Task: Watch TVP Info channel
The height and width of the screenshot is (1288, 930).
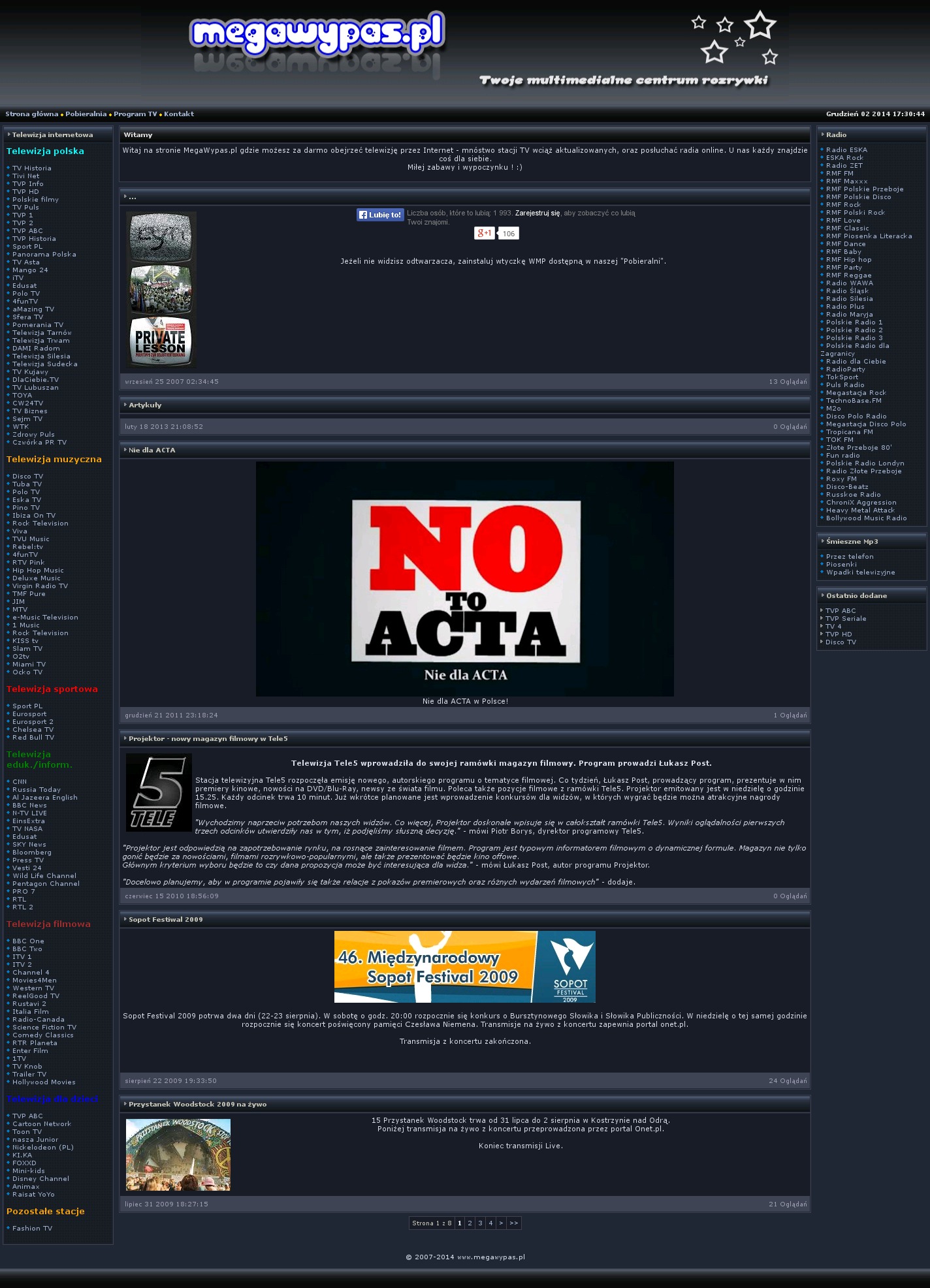Action: 28,184
